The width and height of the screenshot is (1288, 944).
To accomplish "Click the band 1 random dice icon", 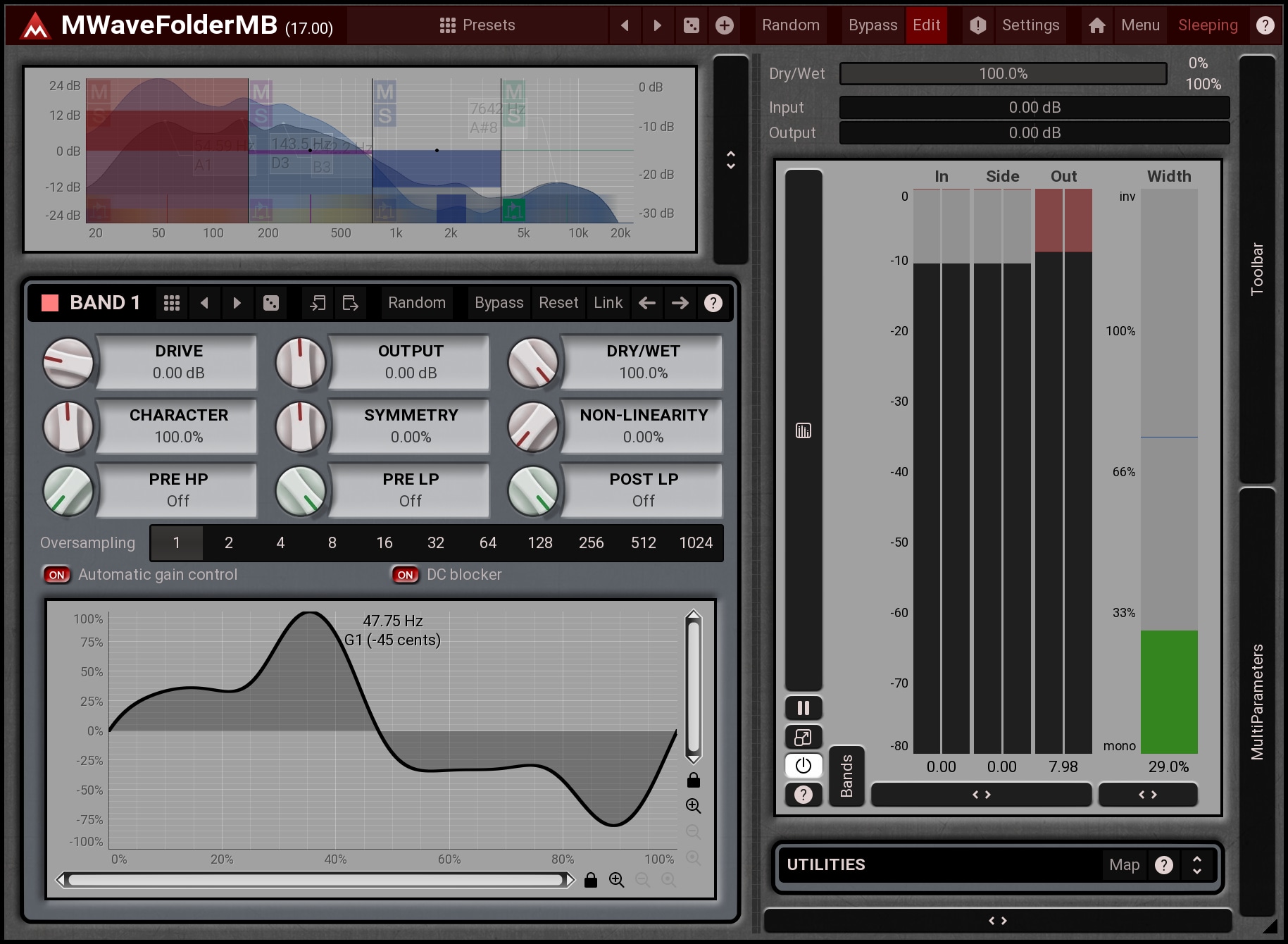I will pyautogui.click(x=271, y=303).
